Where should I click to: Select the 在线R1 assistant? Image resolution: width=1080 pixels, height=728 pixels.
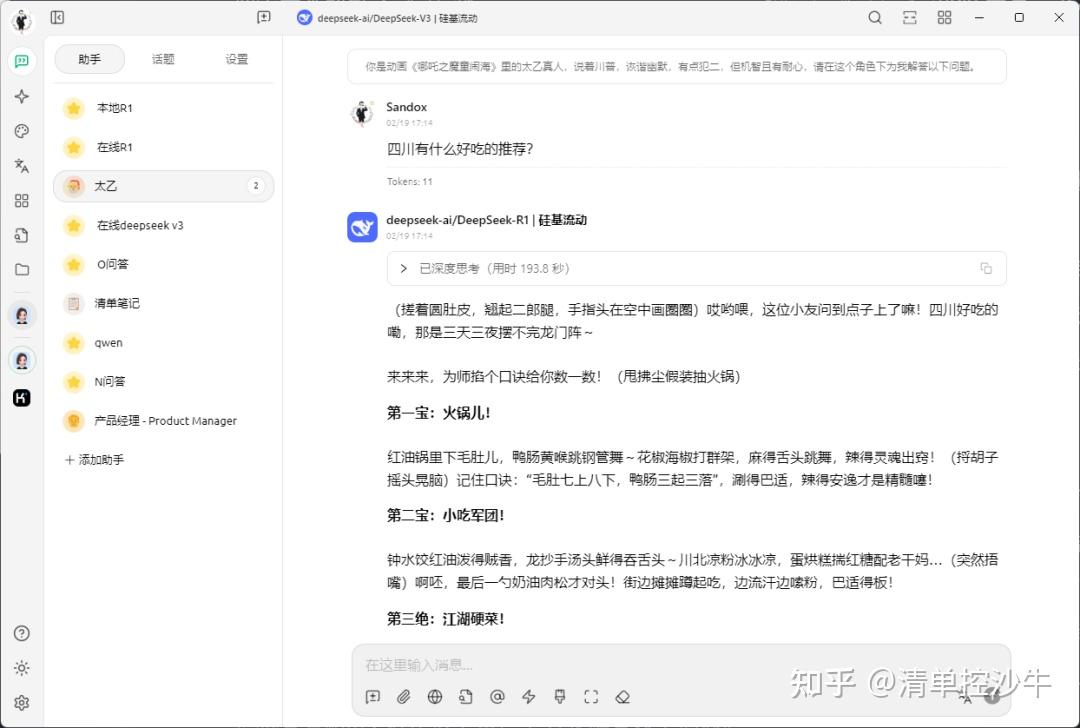163,147
